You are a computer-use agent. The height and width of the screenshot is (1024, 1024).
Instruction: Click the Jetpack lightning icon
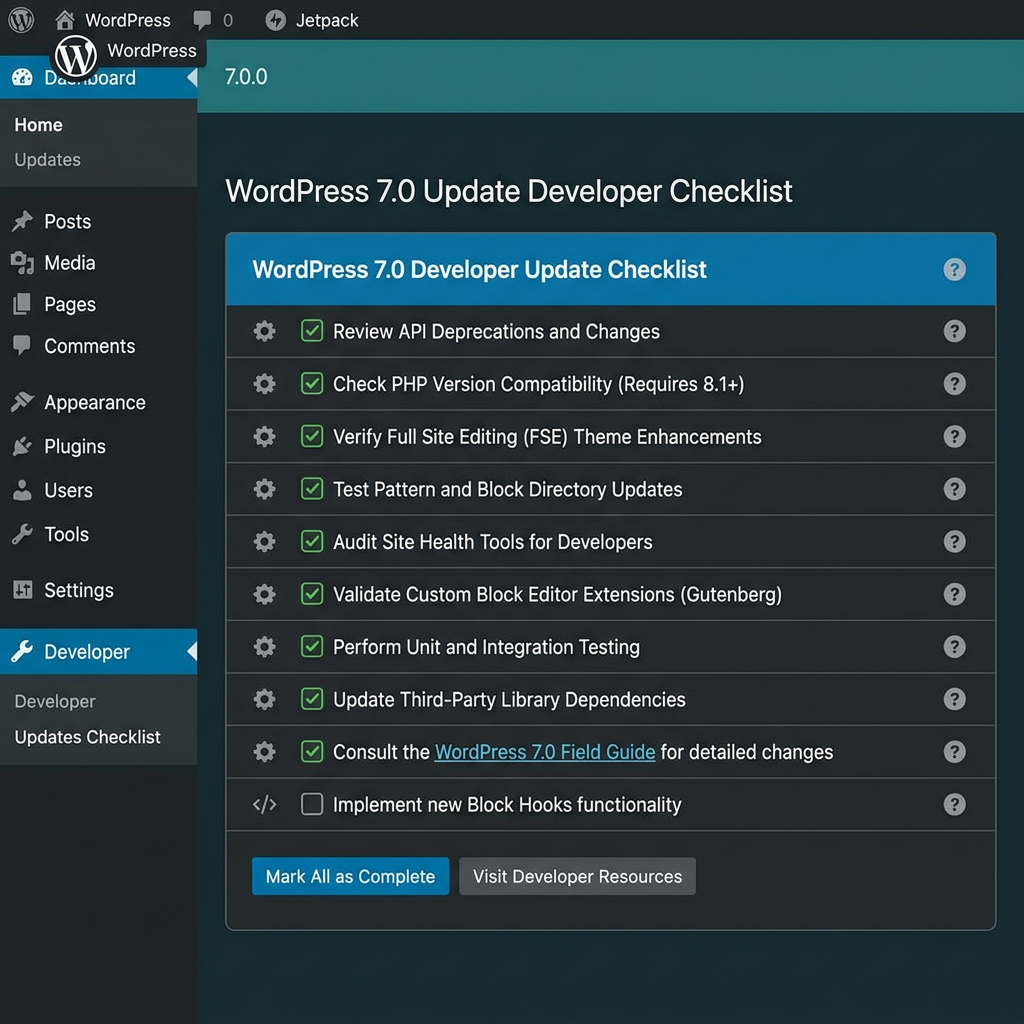(276, 20)
